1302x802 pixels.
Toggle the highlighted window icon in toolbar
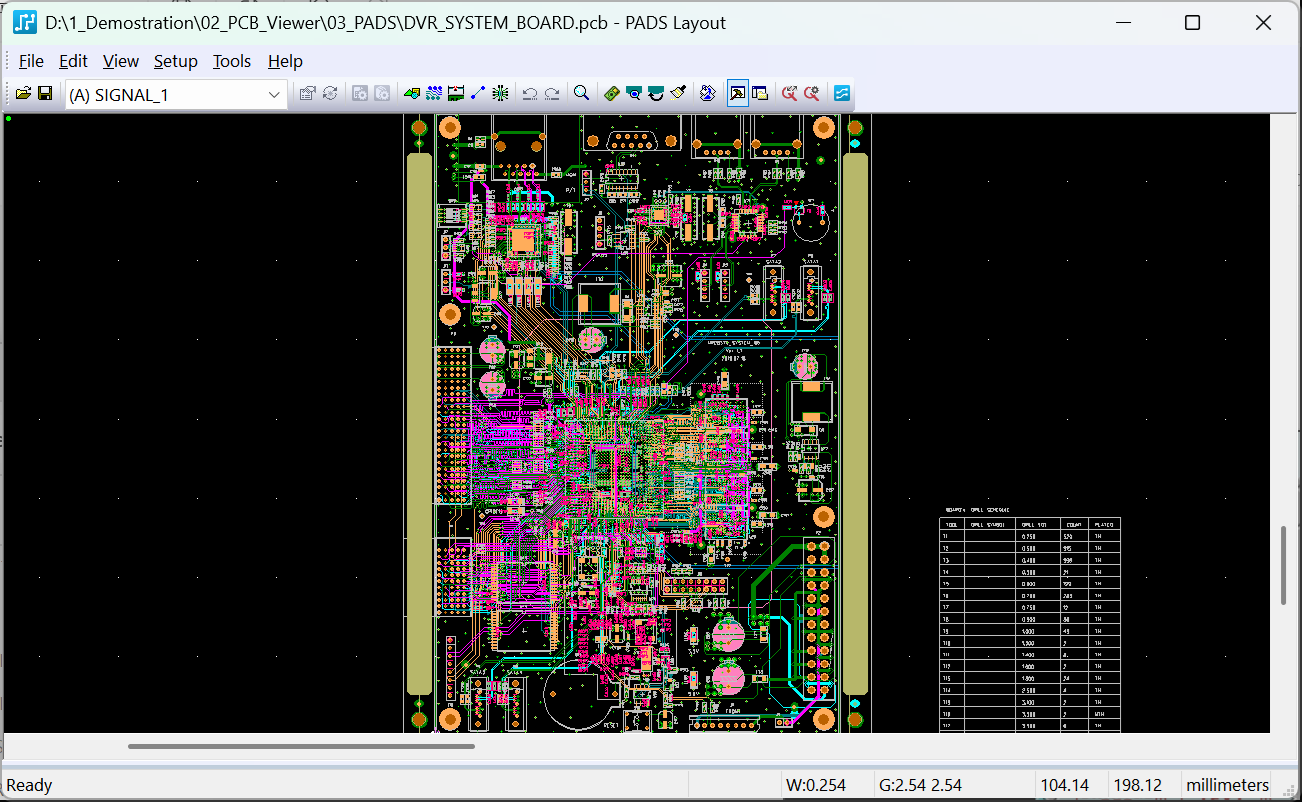[x=737, y=94]
